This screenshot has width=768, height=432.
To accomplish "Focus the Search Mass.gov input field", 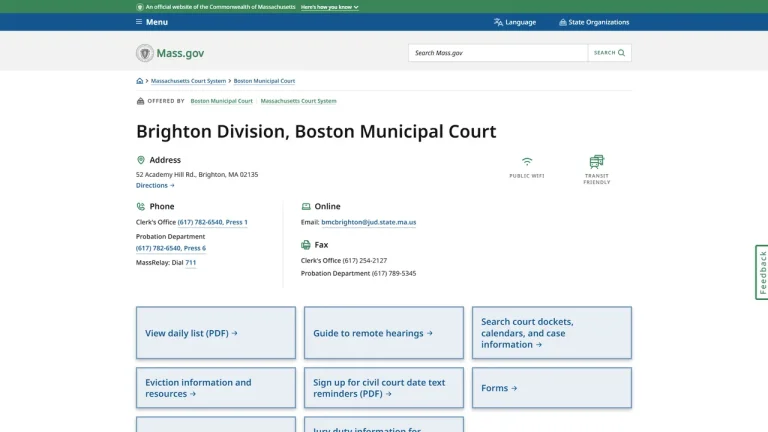I will point(498,53).
